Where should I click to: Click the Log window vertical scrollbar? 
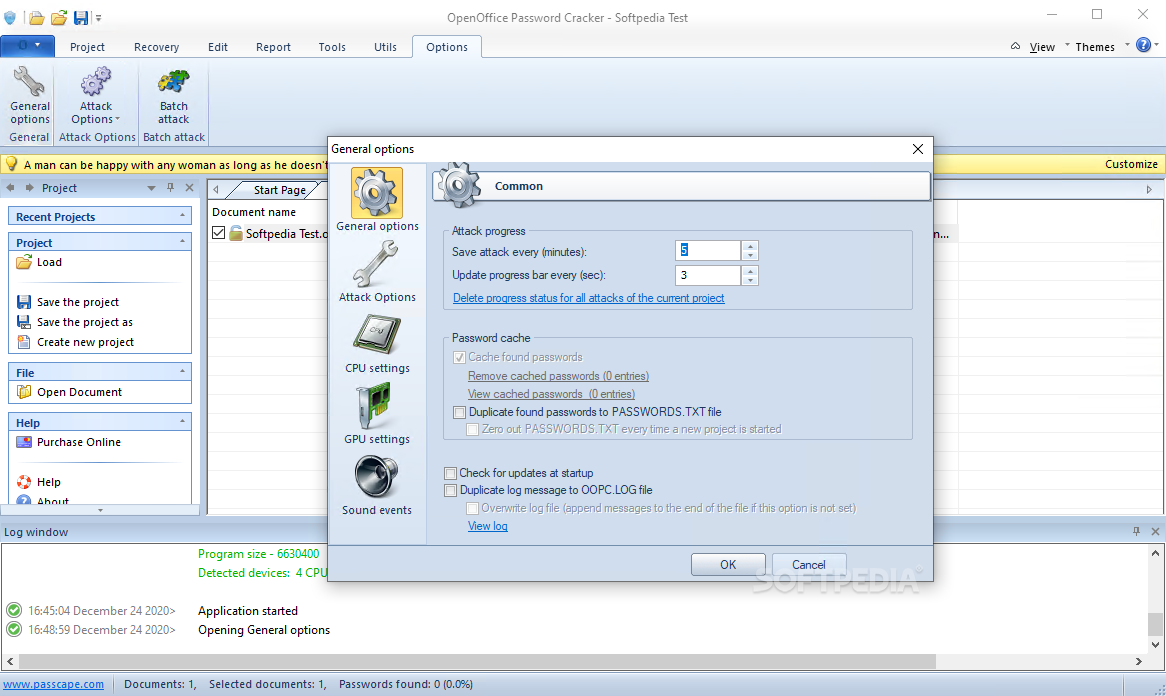(1154, 623)
